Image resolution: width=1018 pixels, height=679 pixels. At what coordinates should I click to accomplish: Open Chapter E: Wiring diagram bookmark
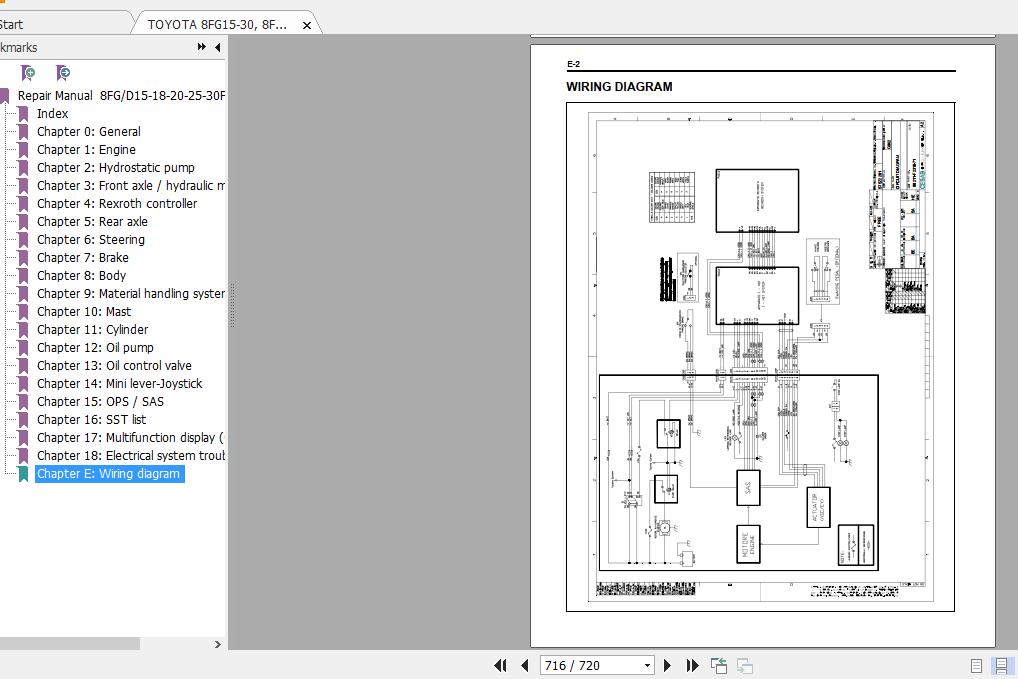(110, 473)
